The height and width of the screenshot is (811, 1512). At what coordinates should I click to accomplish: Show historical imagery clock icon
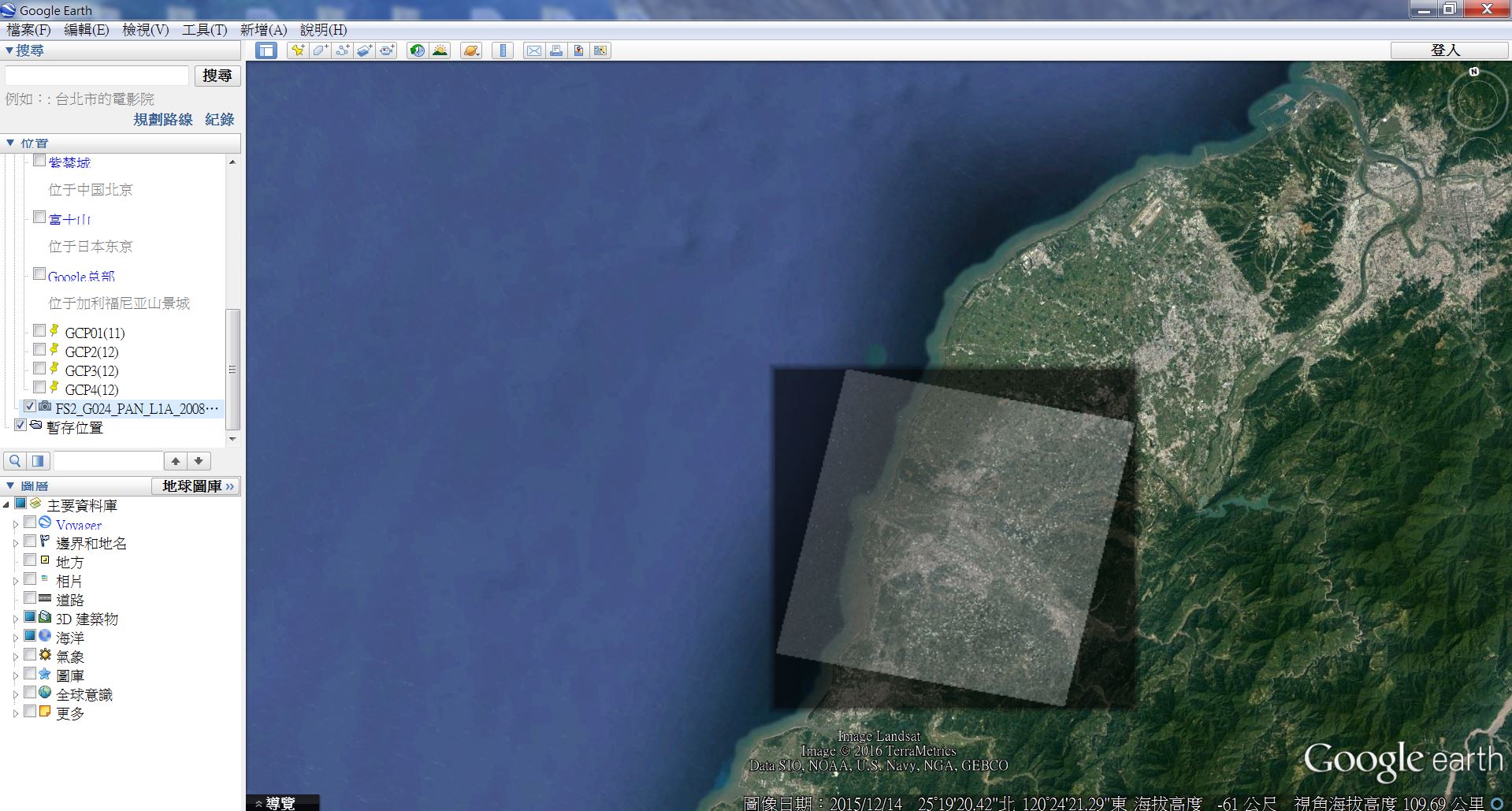(418, 50)
